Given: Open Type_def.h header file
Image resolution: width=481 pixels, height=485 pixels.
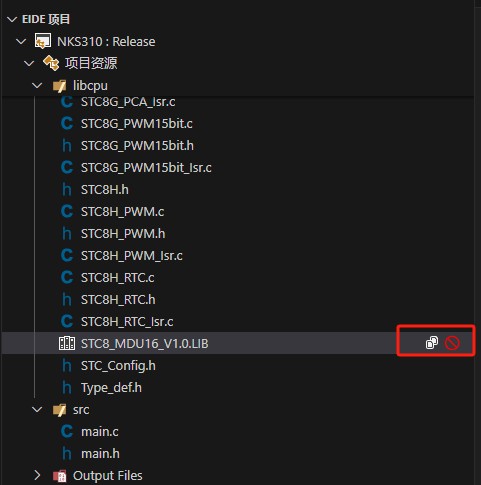Looking at the screenshot, I should (x=111, y=388).
